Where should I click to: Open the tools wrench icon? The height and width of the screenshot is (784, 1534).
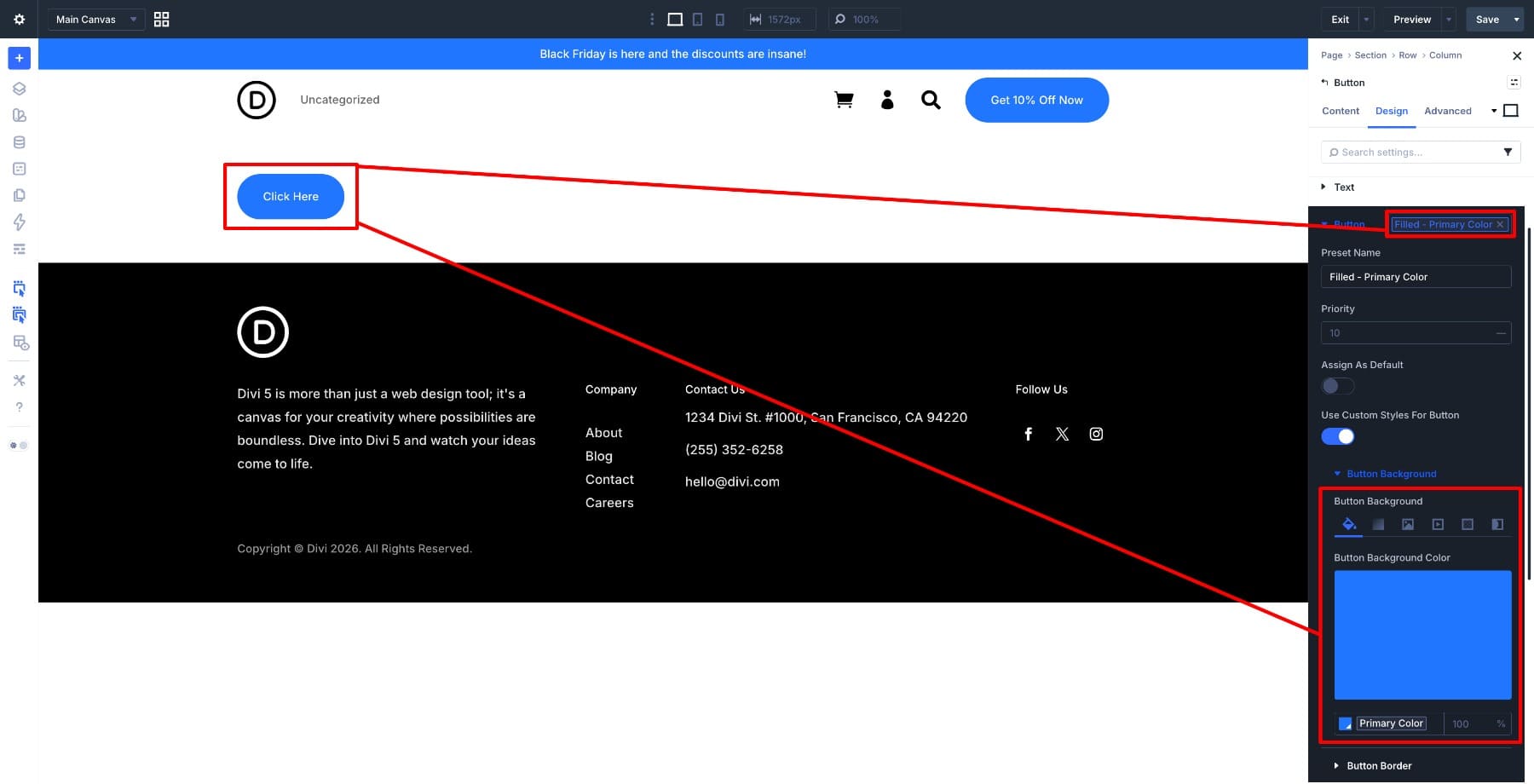point(19,380)
